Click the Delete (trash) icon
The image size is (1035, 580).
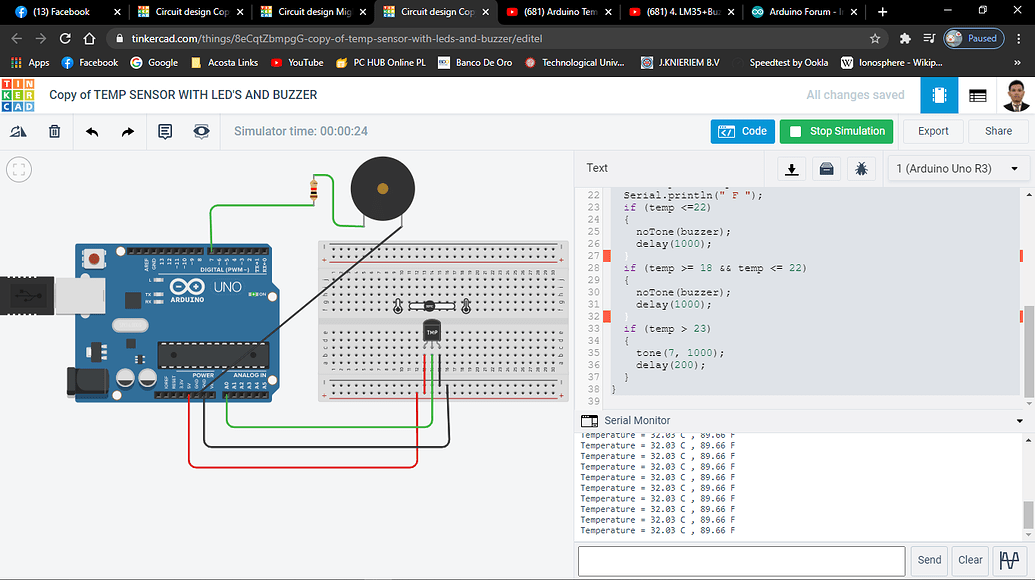point(54,131)
